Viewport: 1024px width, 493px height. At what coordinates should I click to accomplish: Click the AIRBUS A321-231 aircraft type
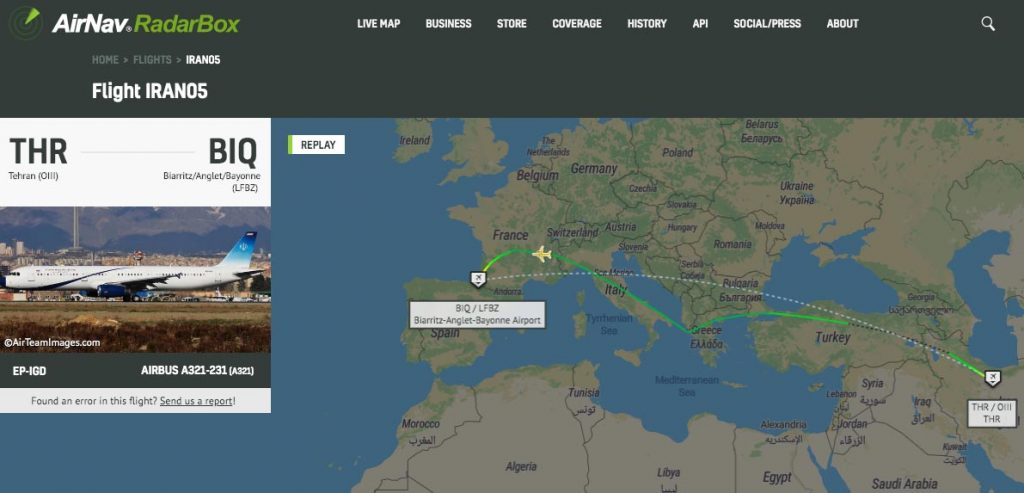(197, 371)
